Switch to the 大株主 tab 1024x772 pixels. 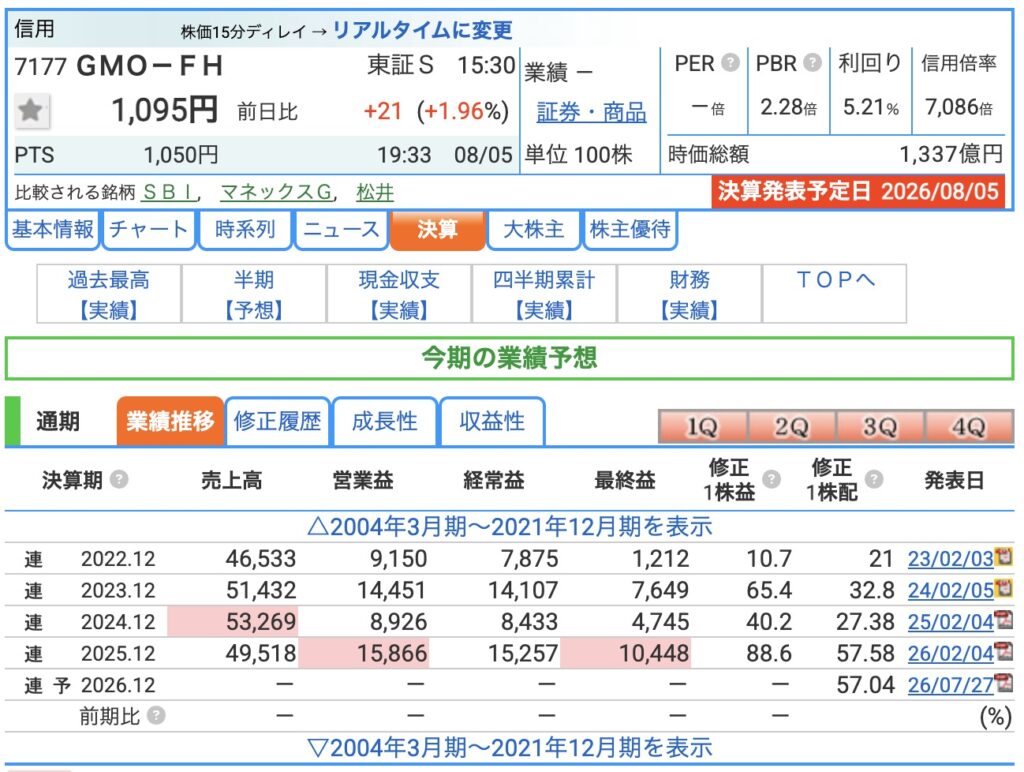pyautogui.click(x=534, y=229)
